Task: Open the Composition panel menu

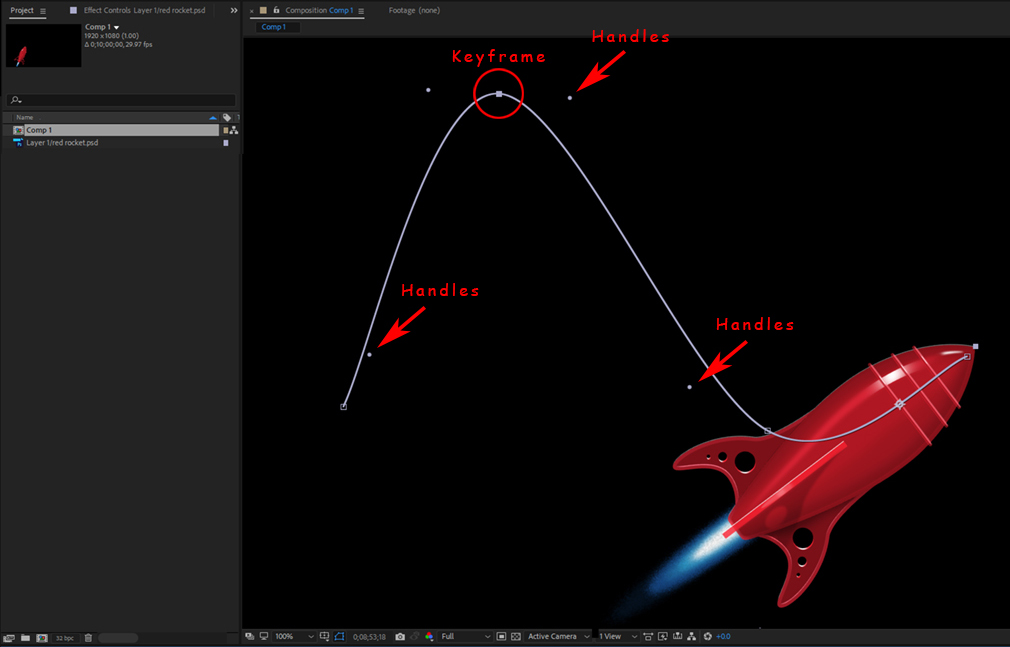Action: click(360, 10)
